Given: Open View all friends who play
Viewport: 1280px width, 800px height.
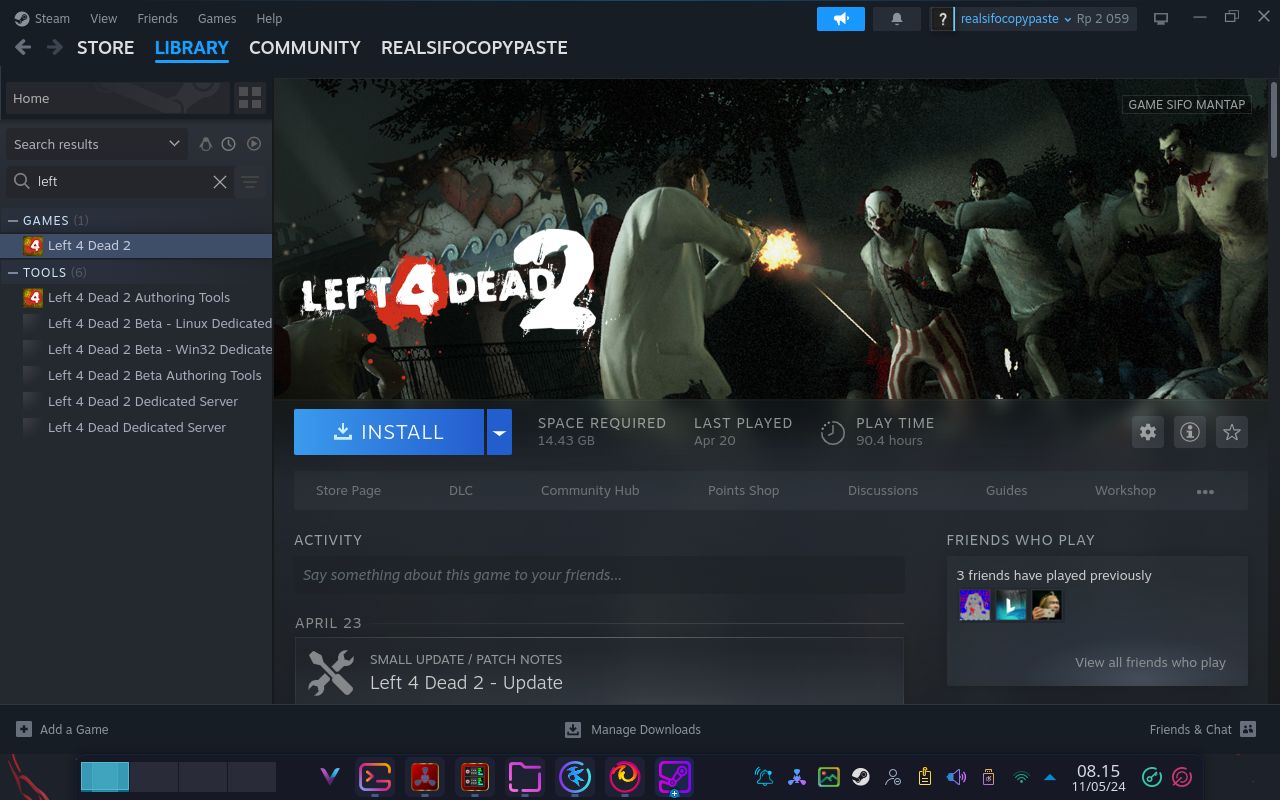Looking at the screenshot, I should pyautogui.click(x=1150, y=662).
